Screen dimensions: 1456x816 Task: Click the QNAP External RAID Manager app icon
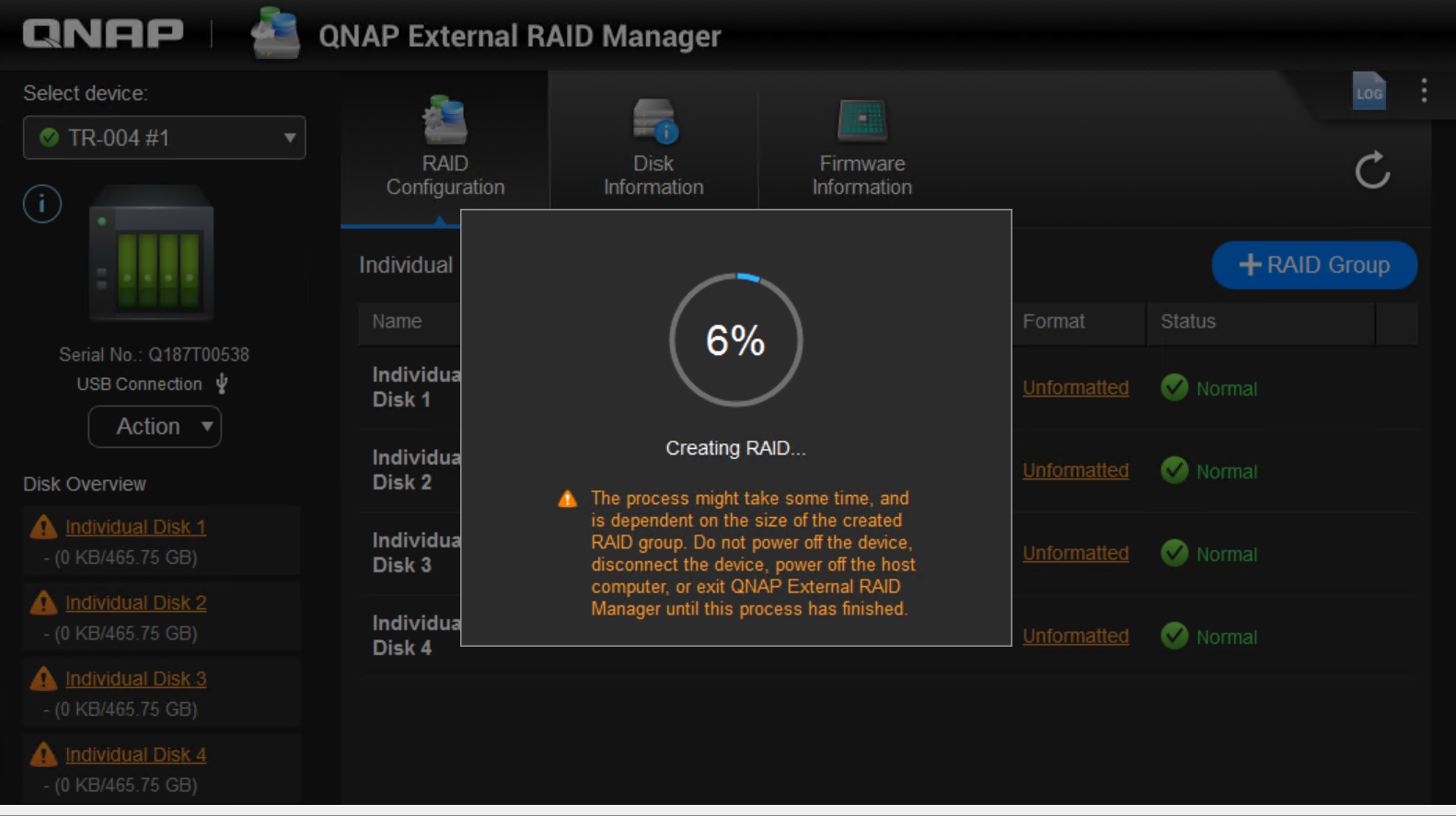(x=275, y=34)
